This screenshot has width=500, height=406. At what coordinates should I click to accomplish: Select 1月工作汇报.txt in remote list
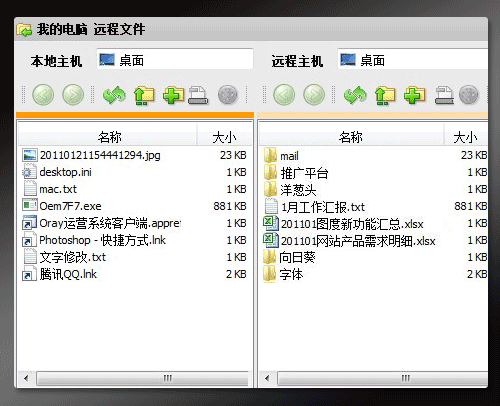pyautogui.click(x=374, y=207)
